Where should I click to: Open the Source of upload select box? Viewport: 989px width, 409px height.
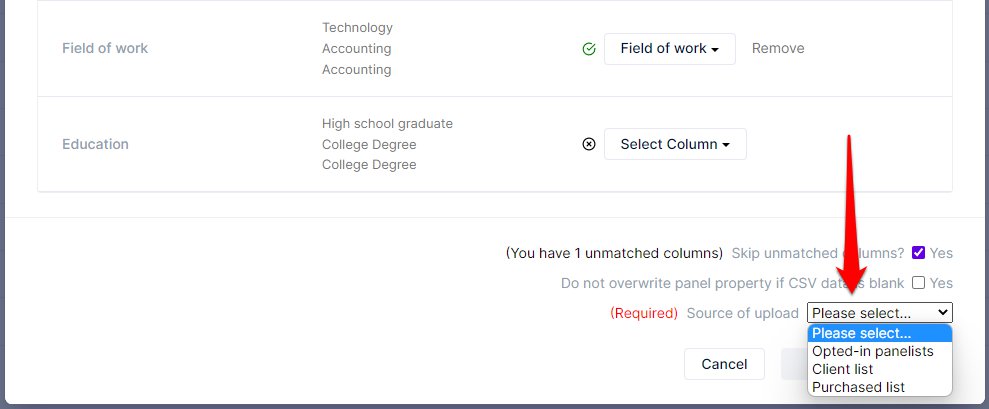click(x=880, y=313)
